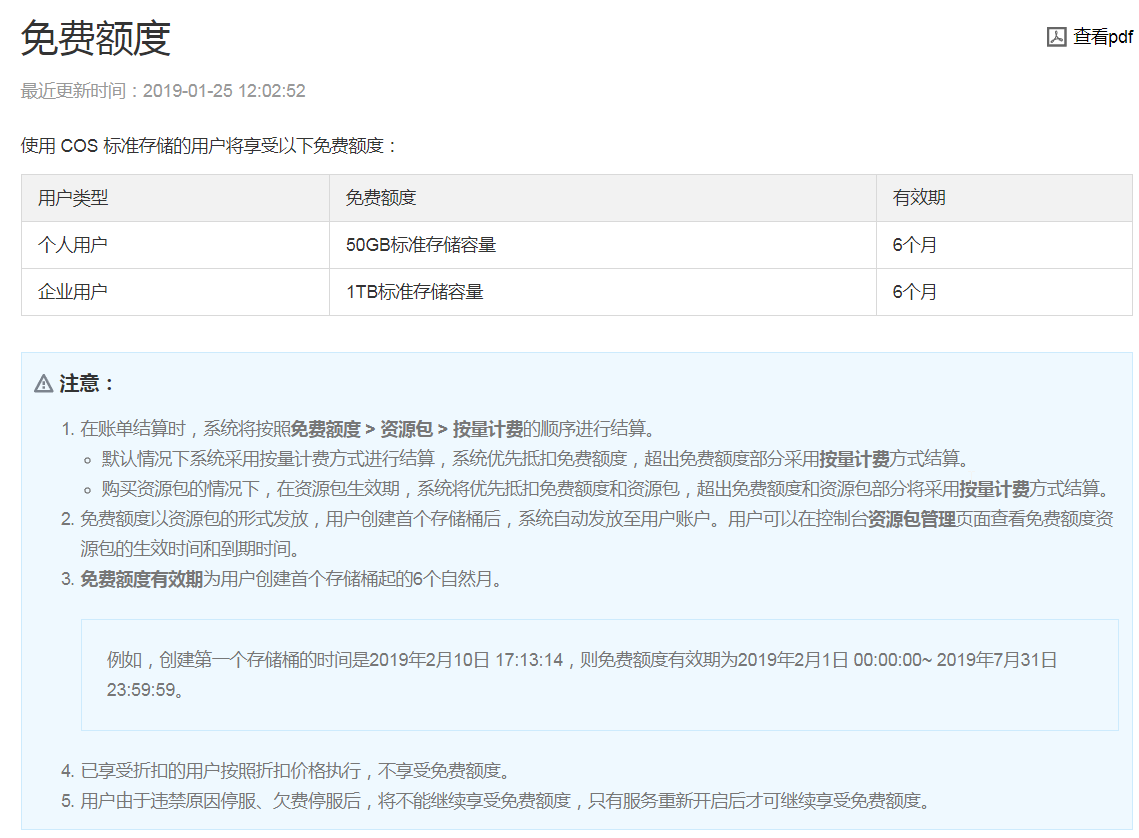
Task: Select the 企业用户 table cell
Action: pyautogui.click(x=175, y=292)
